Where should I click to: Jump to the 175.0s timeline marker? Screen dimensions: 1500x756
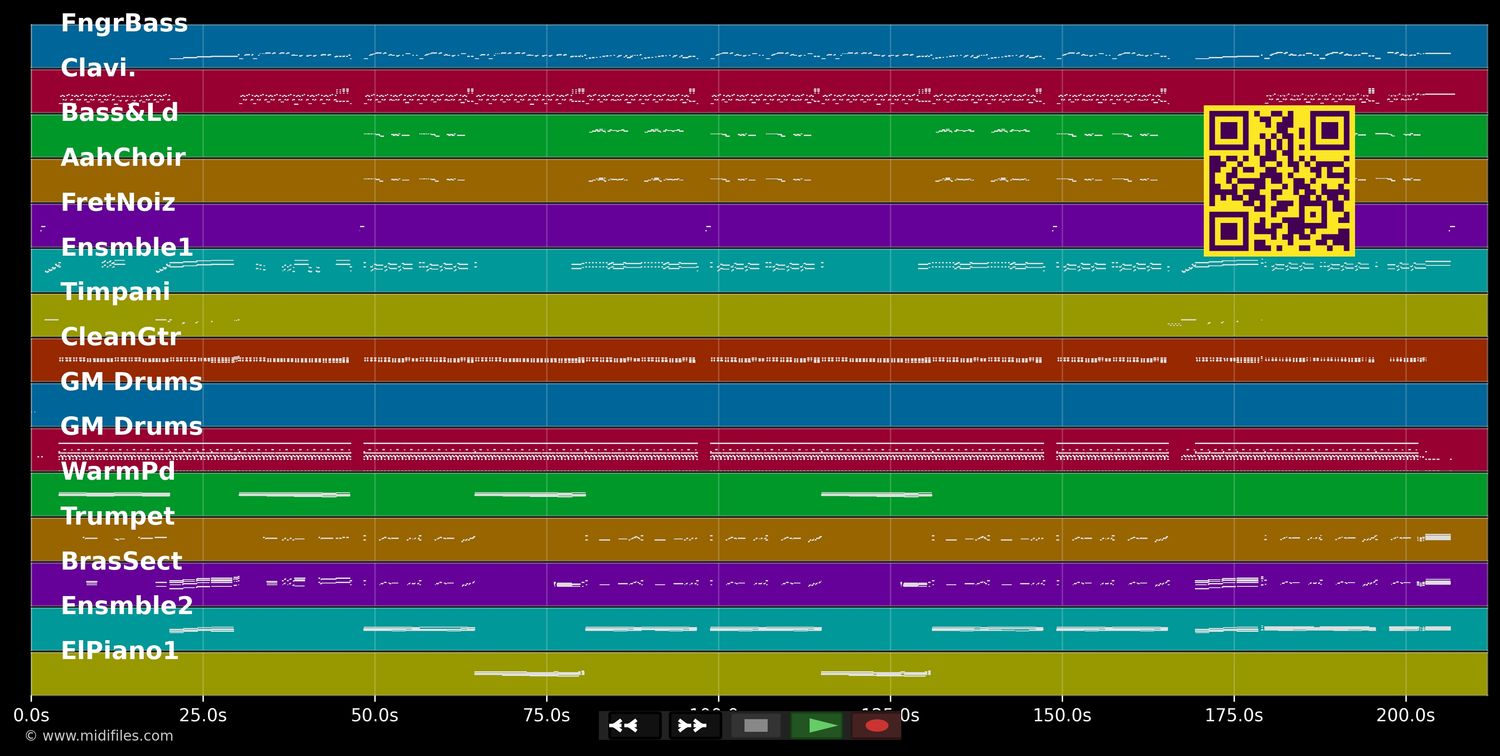pyautogui.click(x=1233, y=715)
